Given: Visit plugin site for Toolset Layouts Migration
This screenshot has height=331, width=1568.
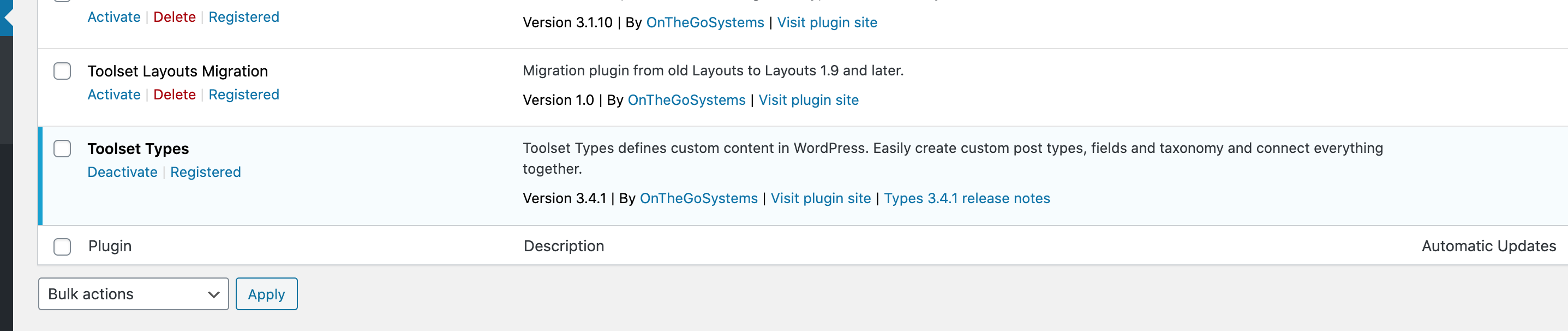Looking at the screenshot, I should click(809, 100).
